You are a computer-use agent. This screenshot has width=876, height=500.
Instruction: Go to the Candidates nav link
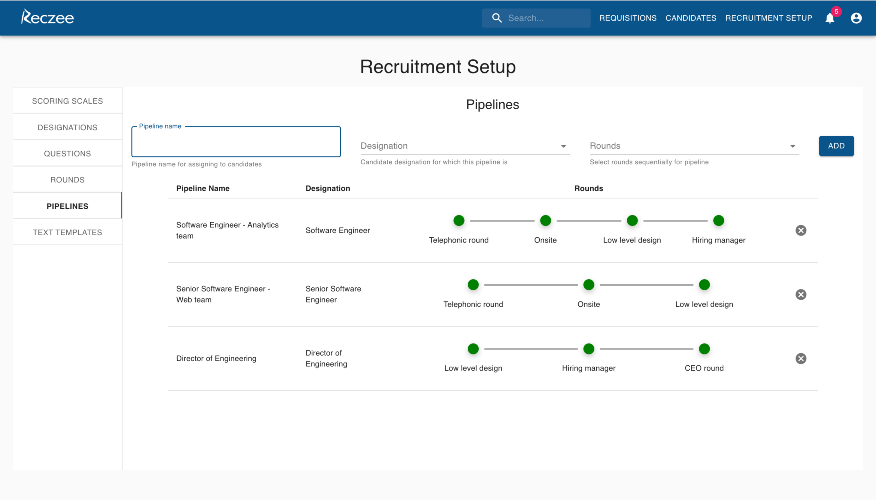tap(691, 18)
